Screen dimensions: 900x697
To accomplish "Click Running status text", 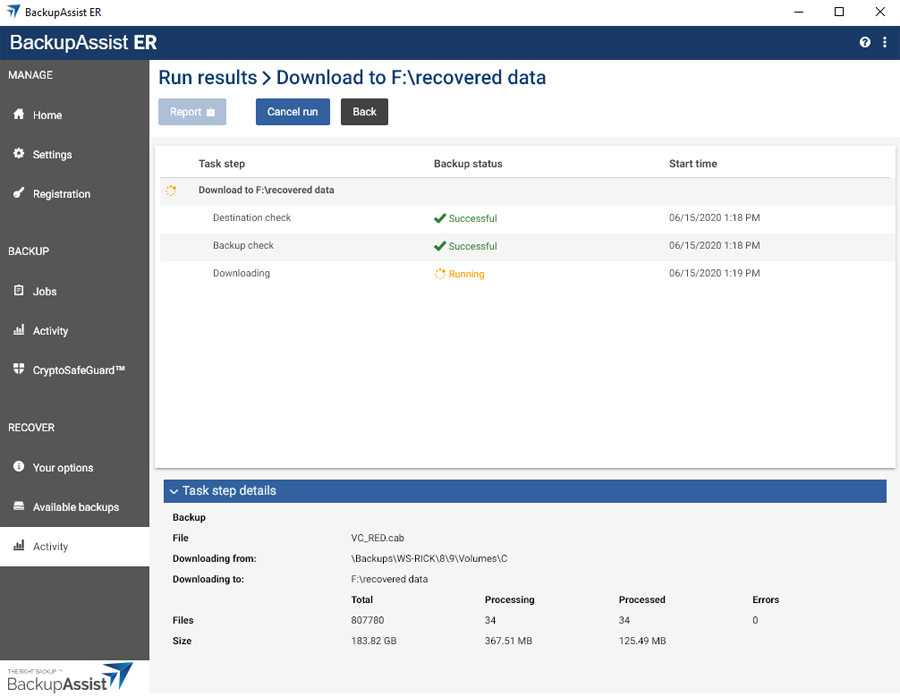I will [x=467, y=274].
